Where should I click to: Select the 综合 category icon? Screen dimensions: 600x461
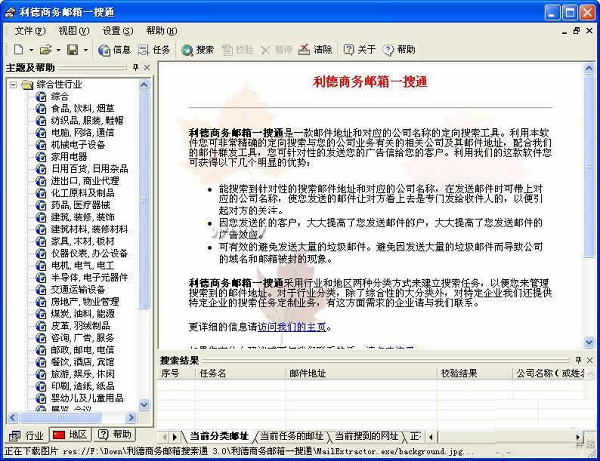click(x=41, y=96)
